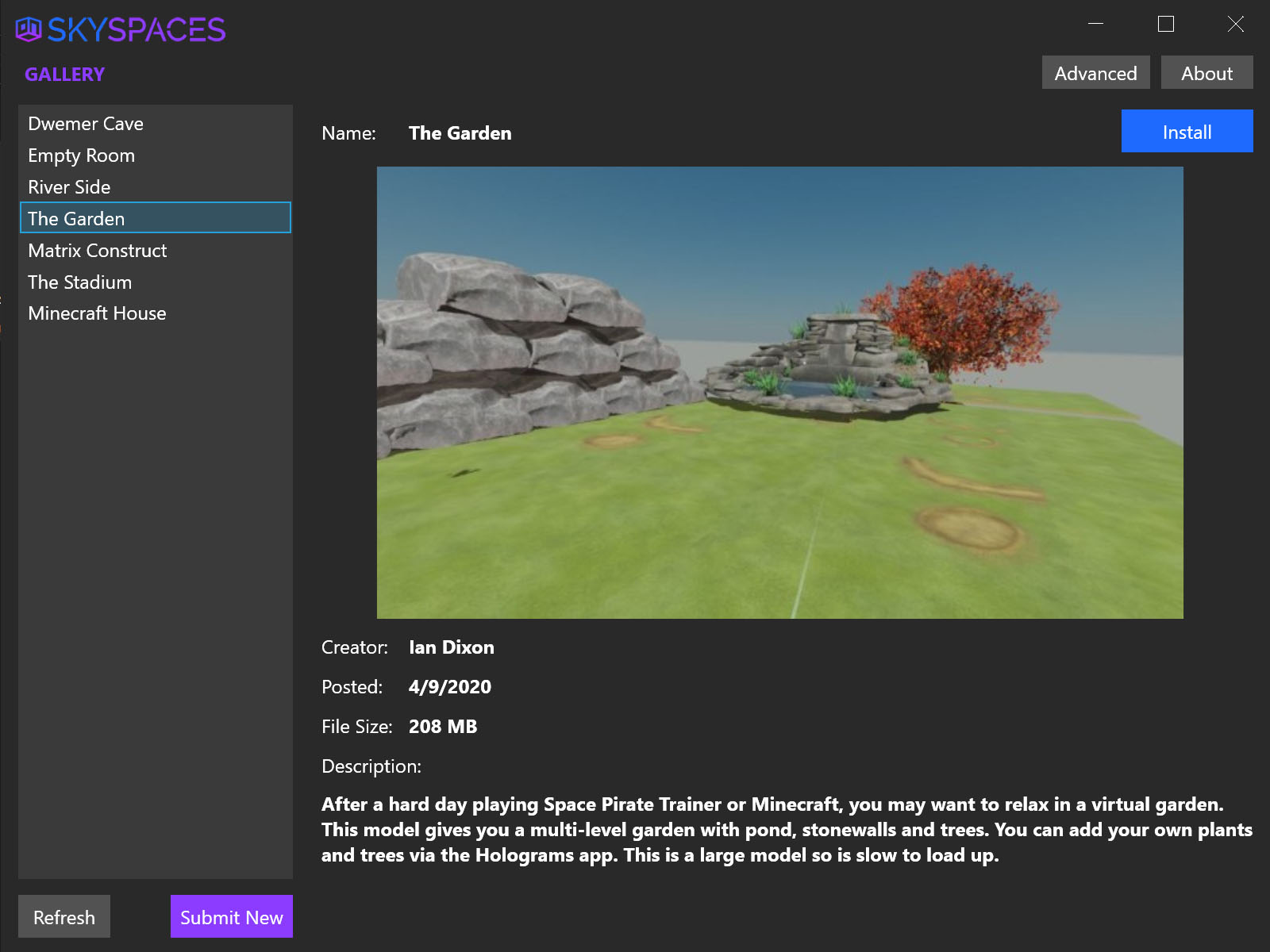
Task: Click the description text paragraph
Action: click(x=786, y=830)
